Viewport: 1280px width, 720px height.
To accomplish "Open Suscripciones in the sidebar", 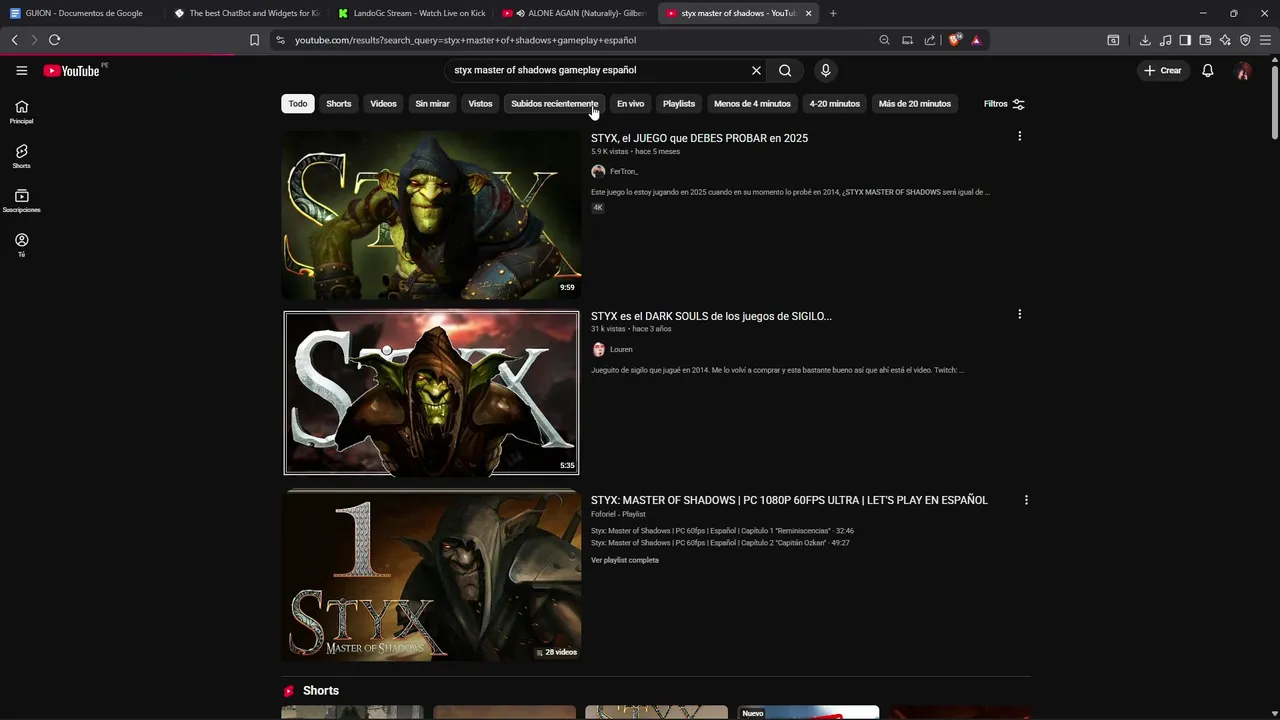I will click(x=21, y=201).
